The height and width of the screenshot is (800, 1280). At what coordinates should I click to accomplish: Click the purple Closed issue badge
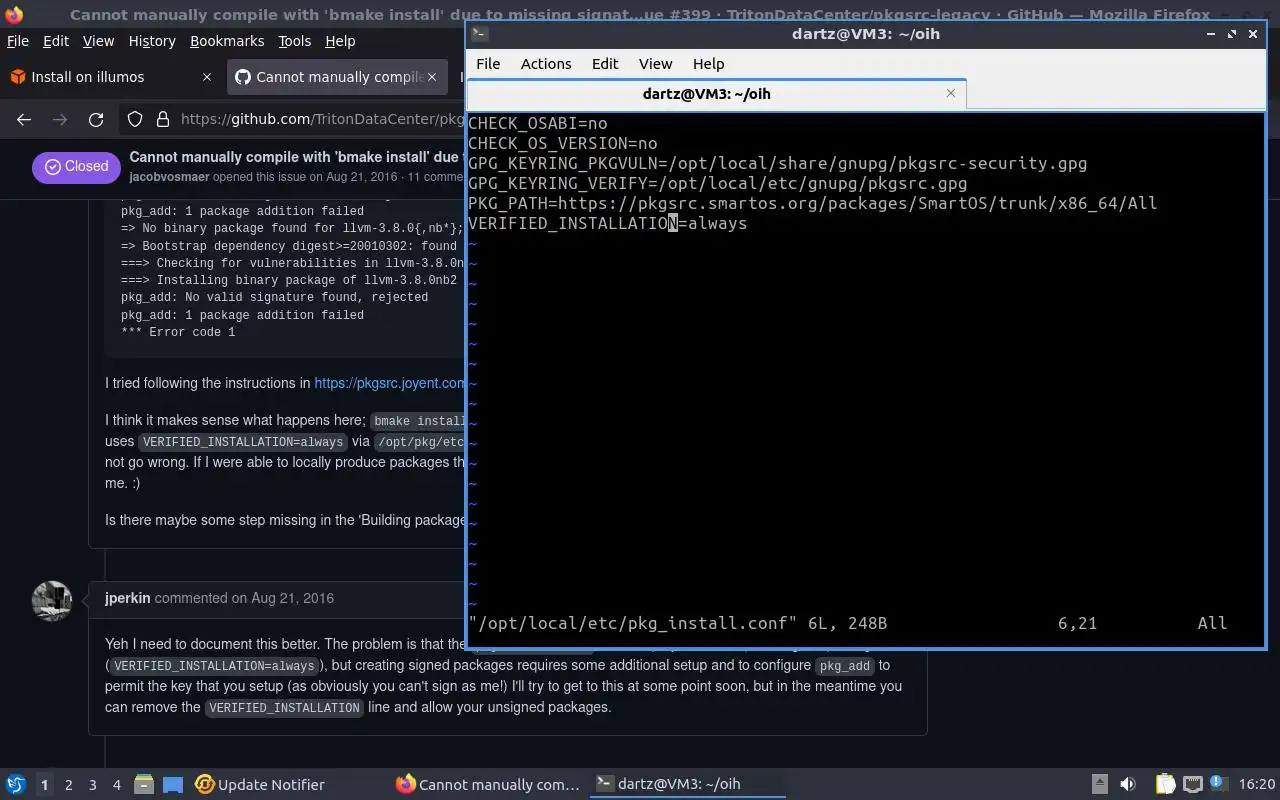click(x=76, y=167)
